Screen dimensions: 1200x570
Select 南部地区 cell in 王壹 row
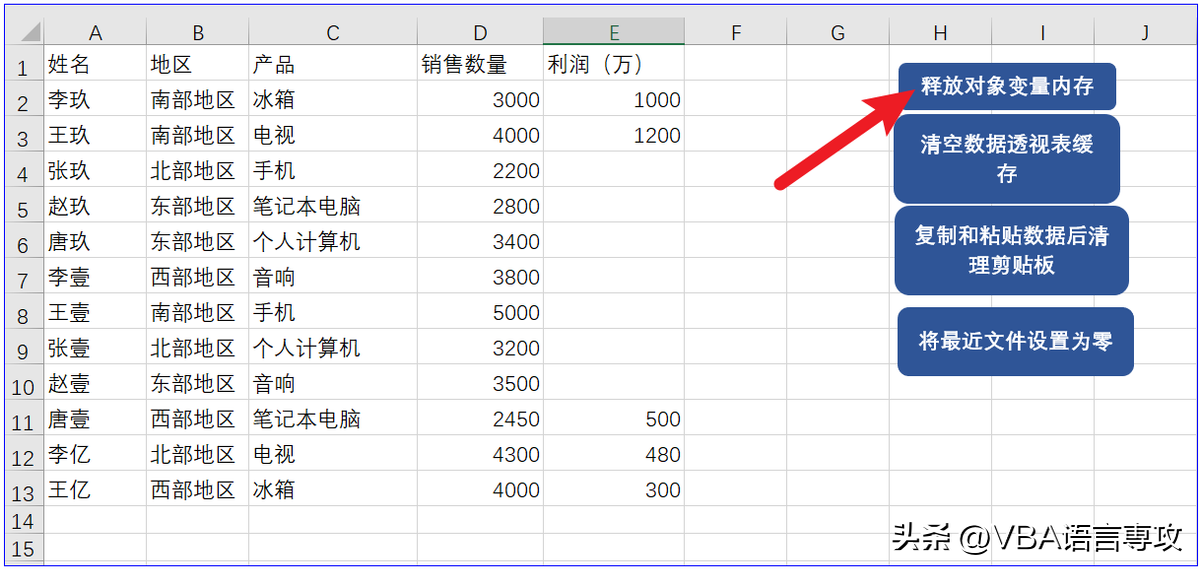[197, 313]
